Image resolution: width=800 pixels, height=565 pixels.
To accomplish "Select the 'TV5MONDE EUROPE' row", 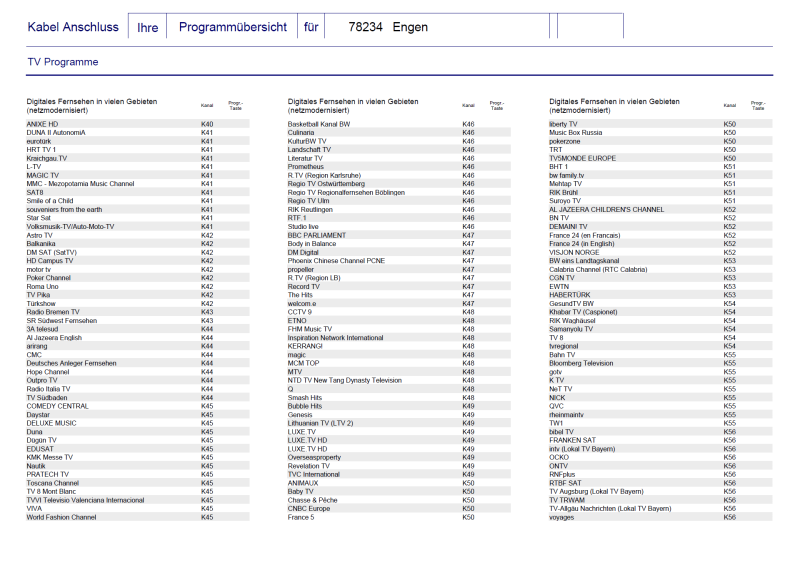I will pos(661,158).
